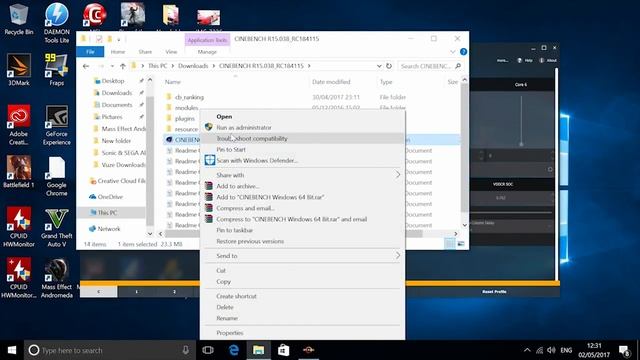
Task: Click the Name column header
Action: [x=173, y=82]
